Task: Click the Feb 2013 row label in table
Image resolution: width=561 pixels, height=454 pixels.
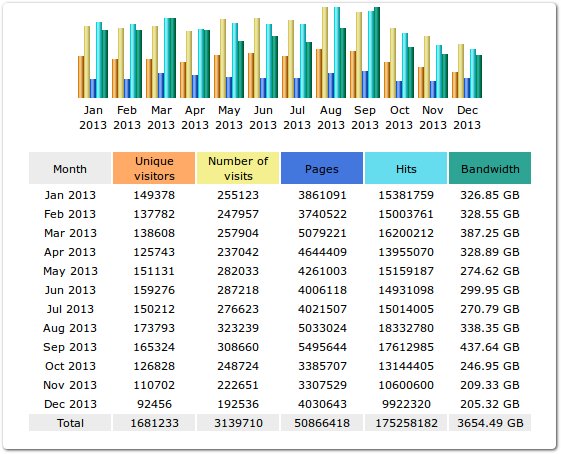Action: pyautogui.click(x=70, y=214)
